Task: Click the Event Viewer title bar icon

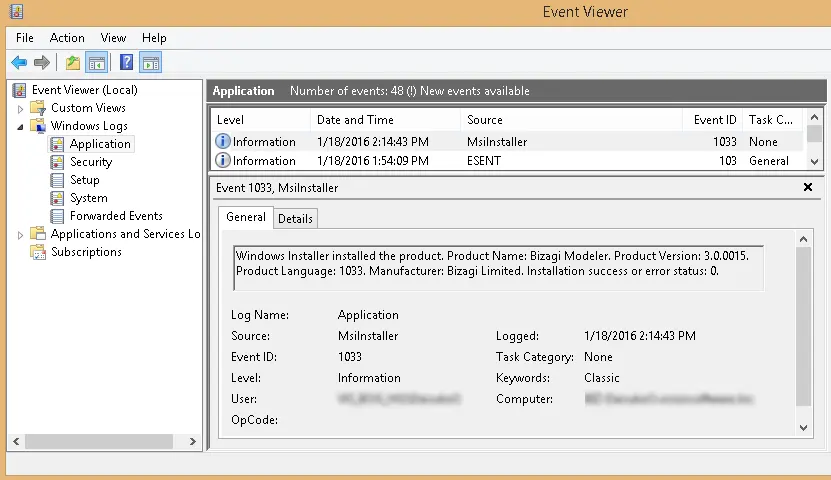Action: [16, 11]
